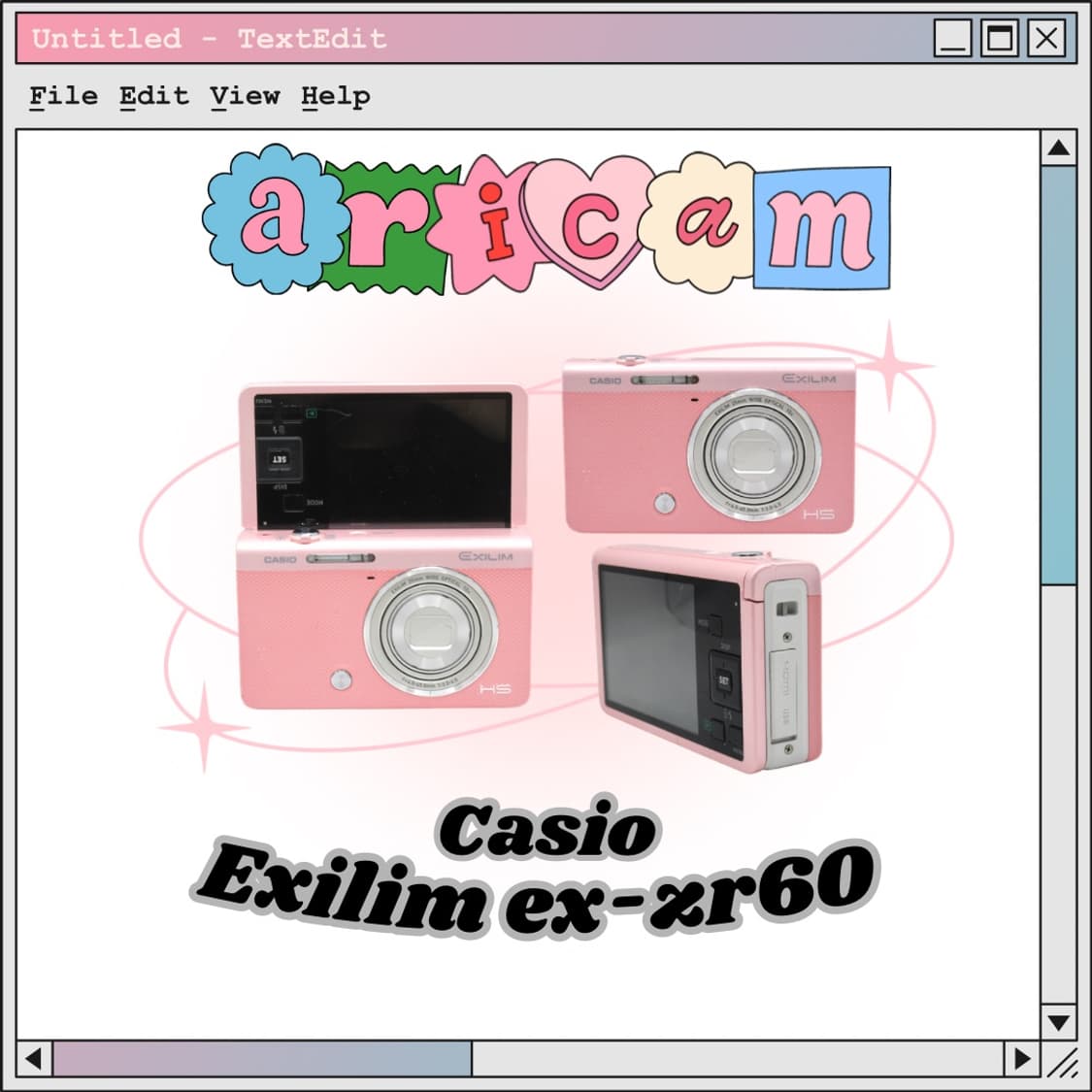Open the Edit menu
The height and width of the screenshot is (1092, 1092).
pyautogui.click(x=152, y=95)
